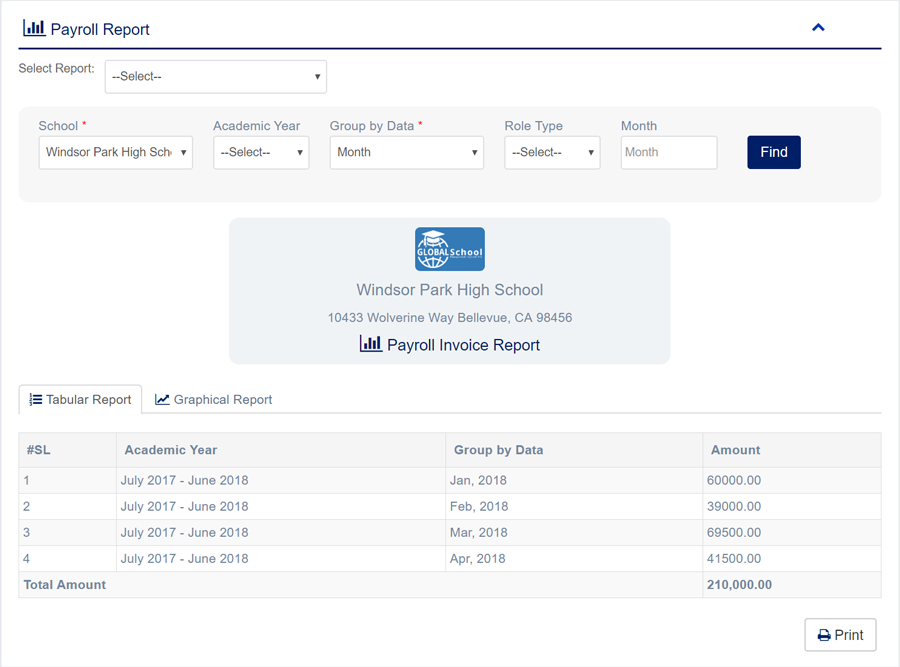Image resolution: width=900 pixels, height=667 pixels.
Task: Click the Payroll Invoice Report title text
Action: tap(463, 345)
